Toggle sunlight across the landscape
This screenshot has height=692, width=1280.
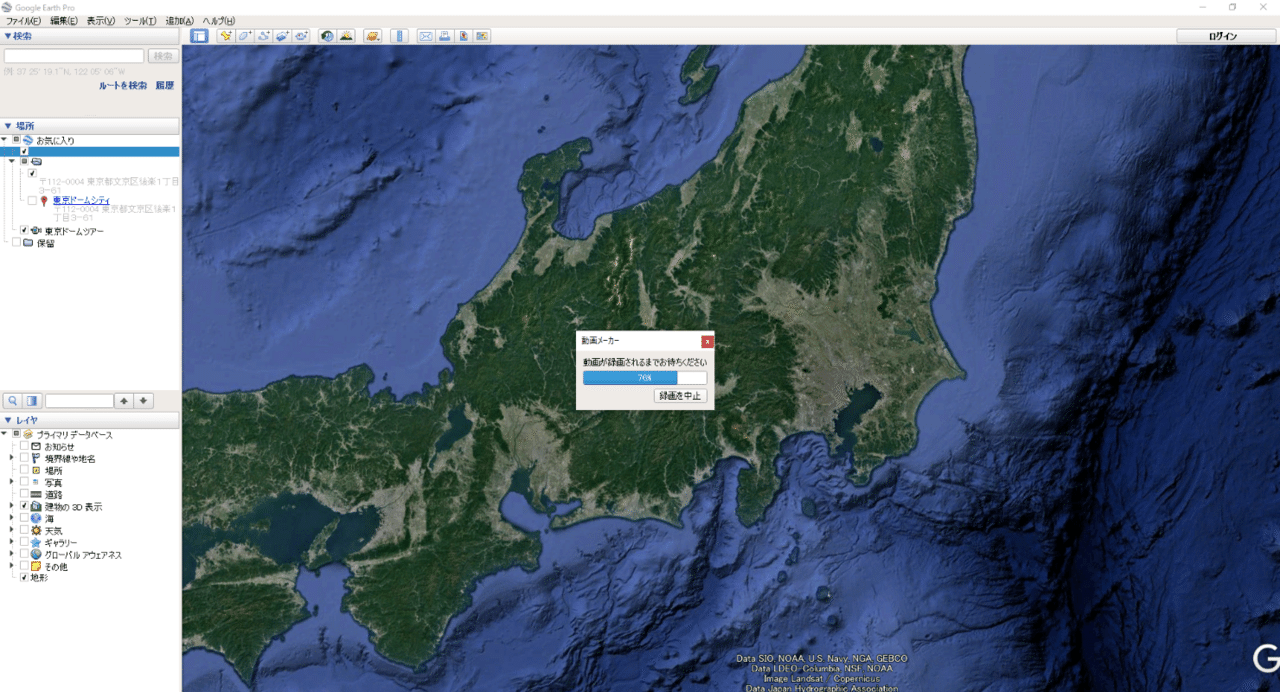[x=347, y=36]
